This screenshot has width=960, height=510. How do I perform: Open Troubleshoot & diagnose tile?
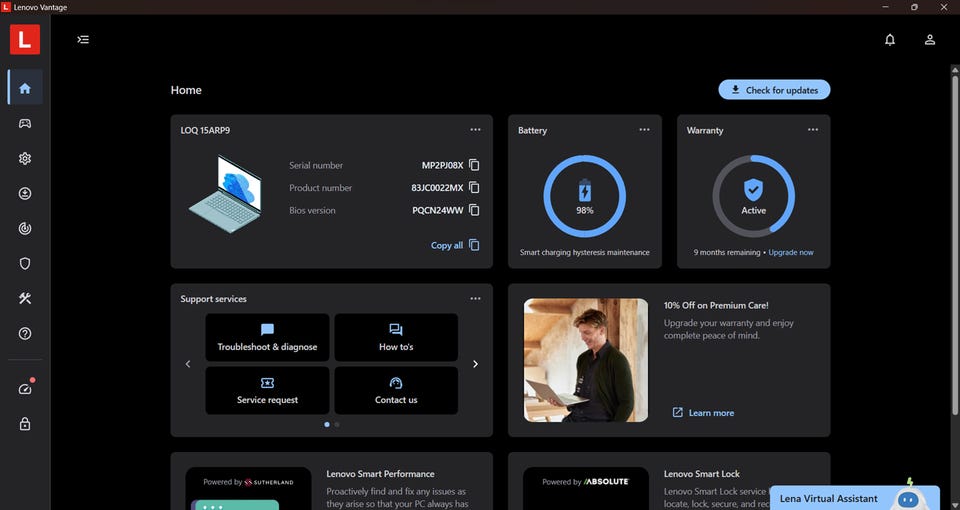point(267,337)
